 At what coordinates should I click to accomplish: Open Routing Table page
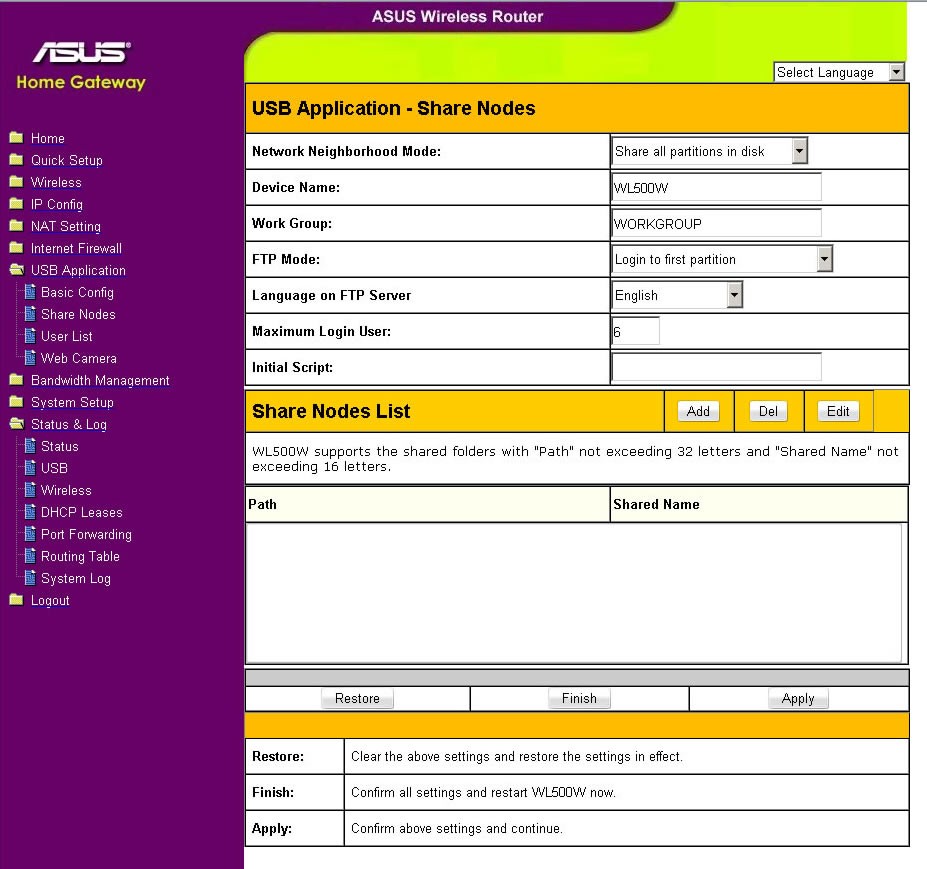[80, 556]
